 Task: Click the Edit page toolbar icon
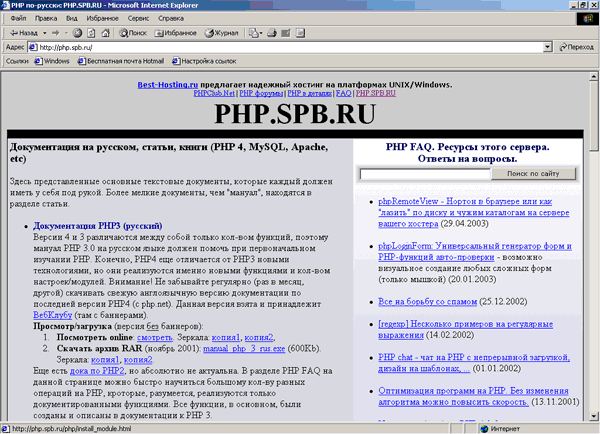point(286,33)
